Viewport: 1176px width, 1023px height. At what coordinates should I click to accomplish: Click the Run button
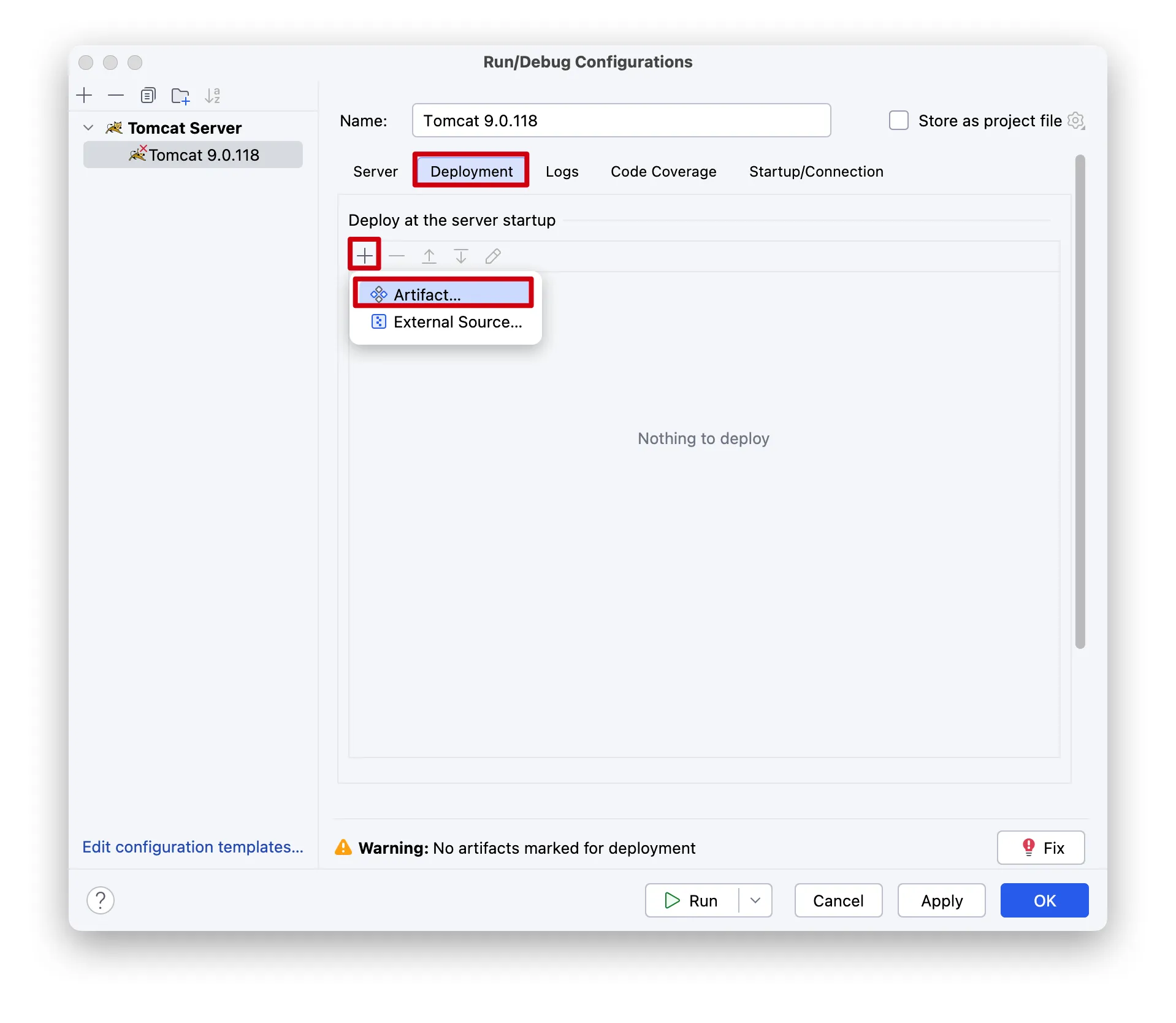pyautogui.click(x=692, y=900)
